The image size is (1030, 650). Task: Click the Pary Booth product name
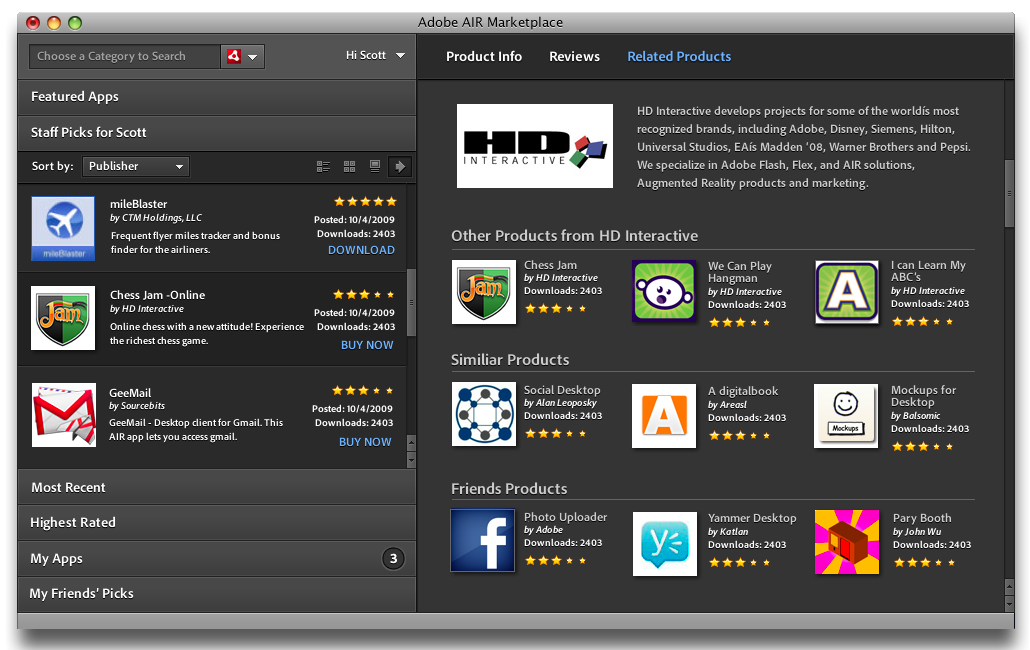(x=922, y=518)
